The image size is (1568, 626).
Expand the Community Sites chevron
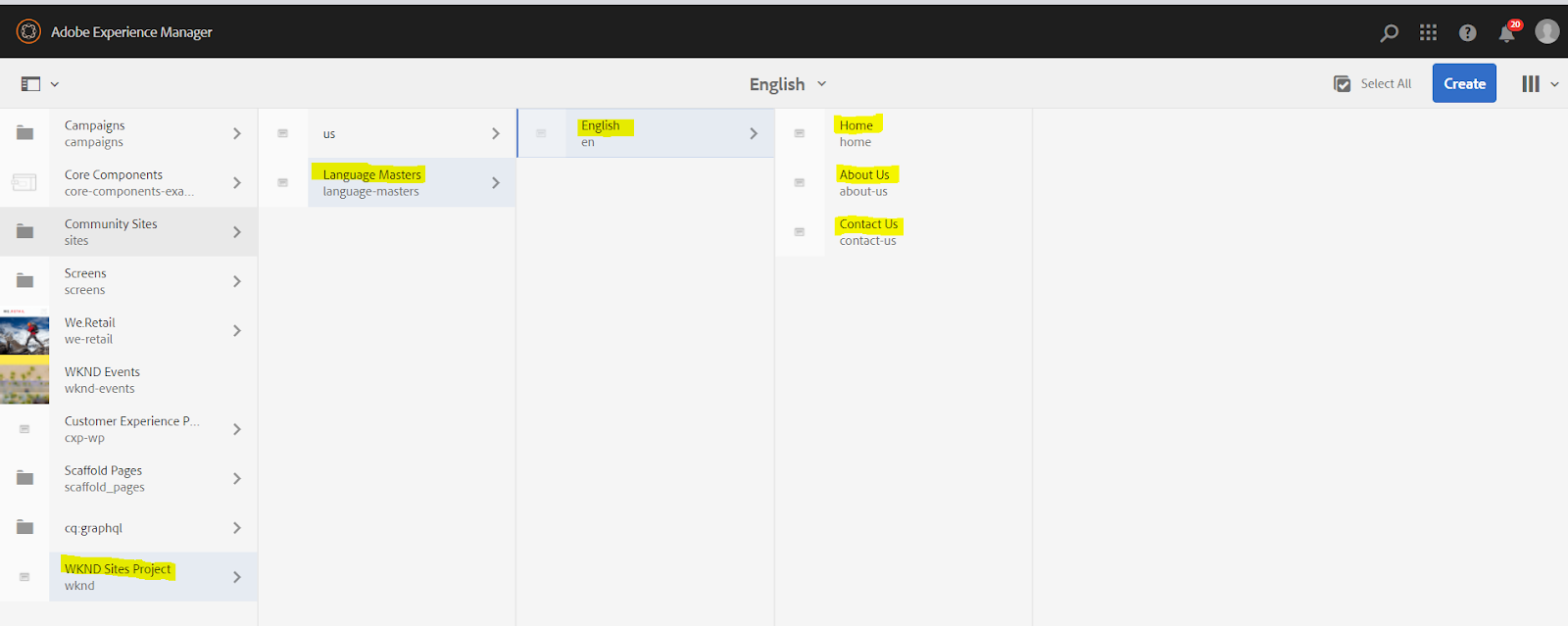click(x=236, y=232)
